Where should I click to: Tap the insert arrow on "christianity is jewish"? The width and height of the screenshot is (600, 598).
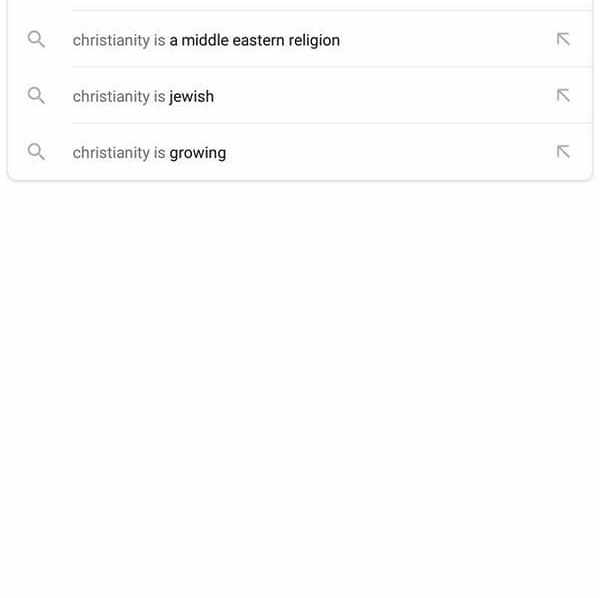pyautogui.click(x=563, y=96)
